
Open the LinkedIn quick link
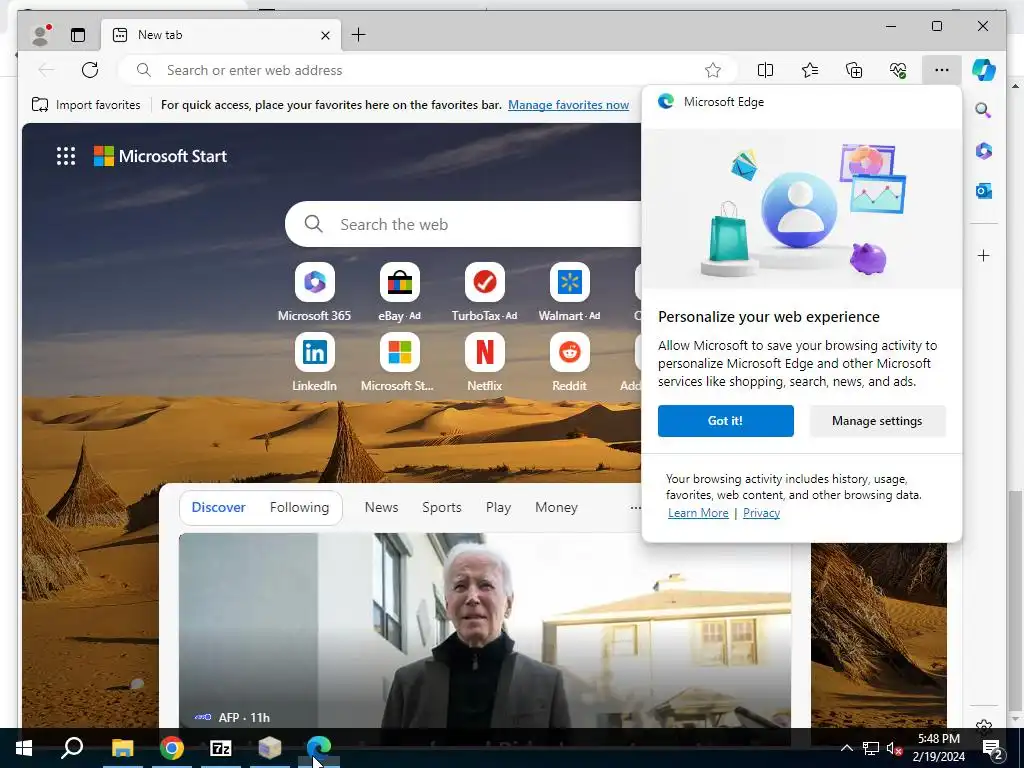[315, 362]
